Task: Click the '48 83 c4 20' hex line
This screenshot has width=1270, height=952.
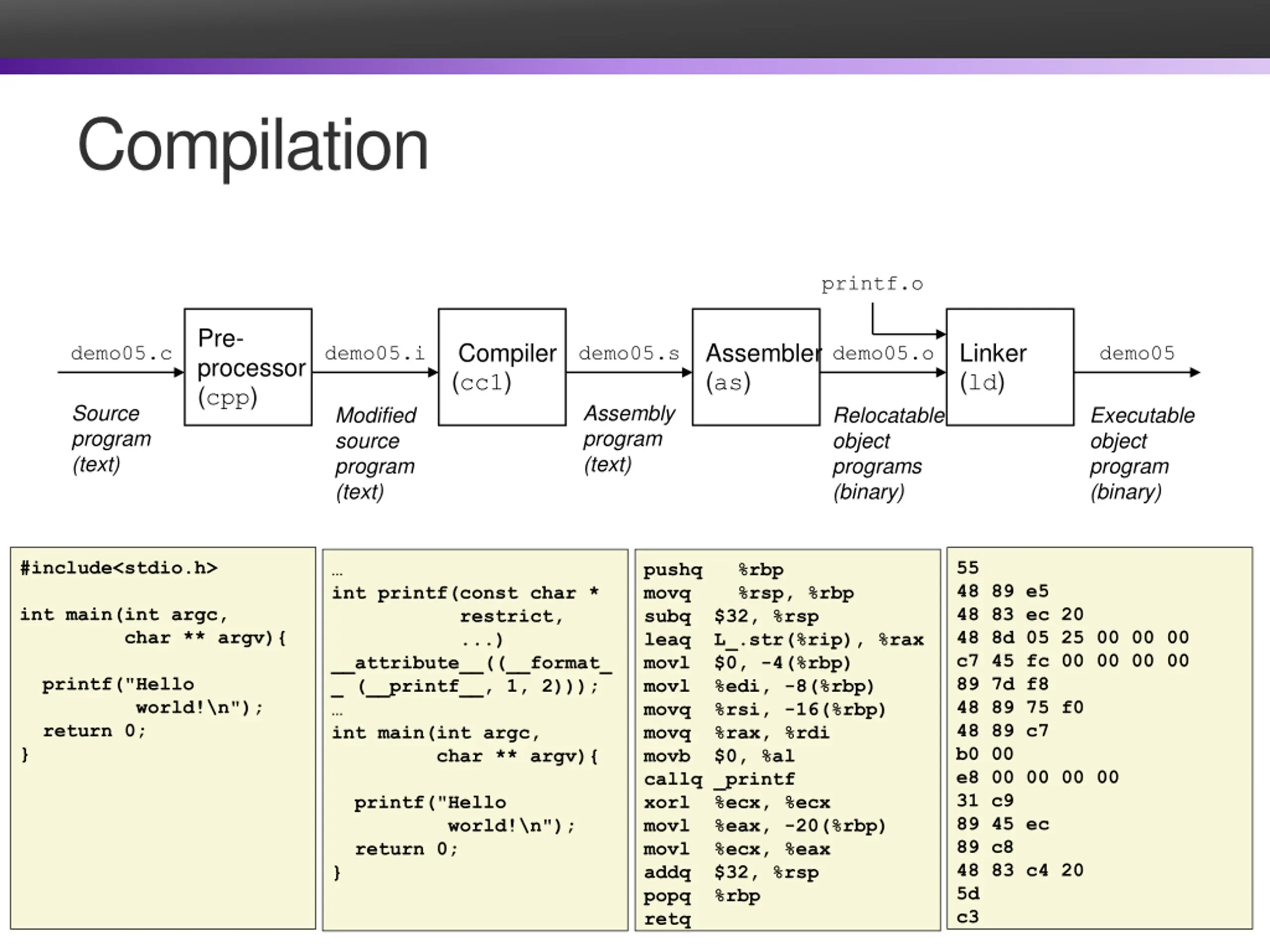Action: [x=1020, y=871]
